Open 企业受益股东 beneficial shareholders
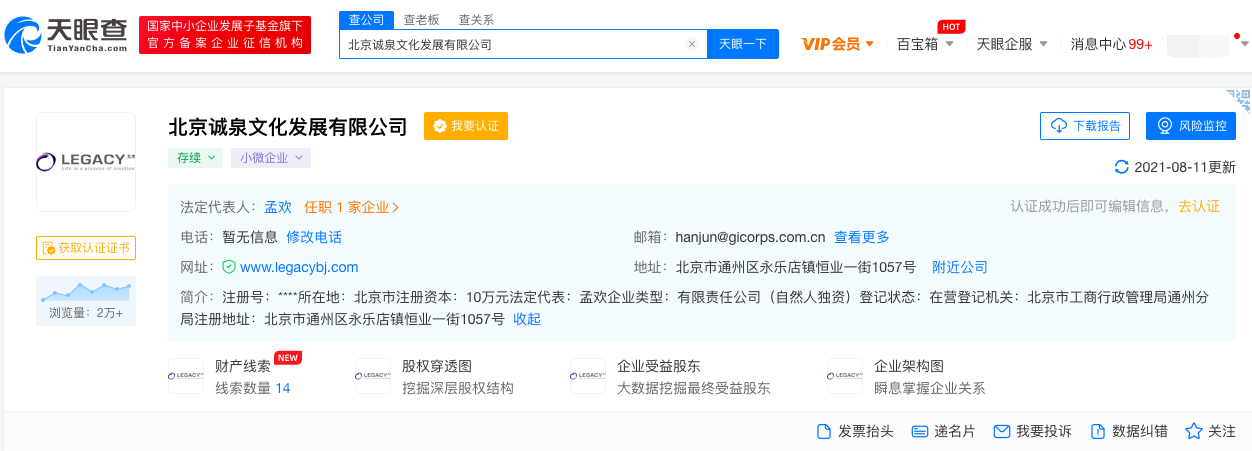 [x=658, y=366]
